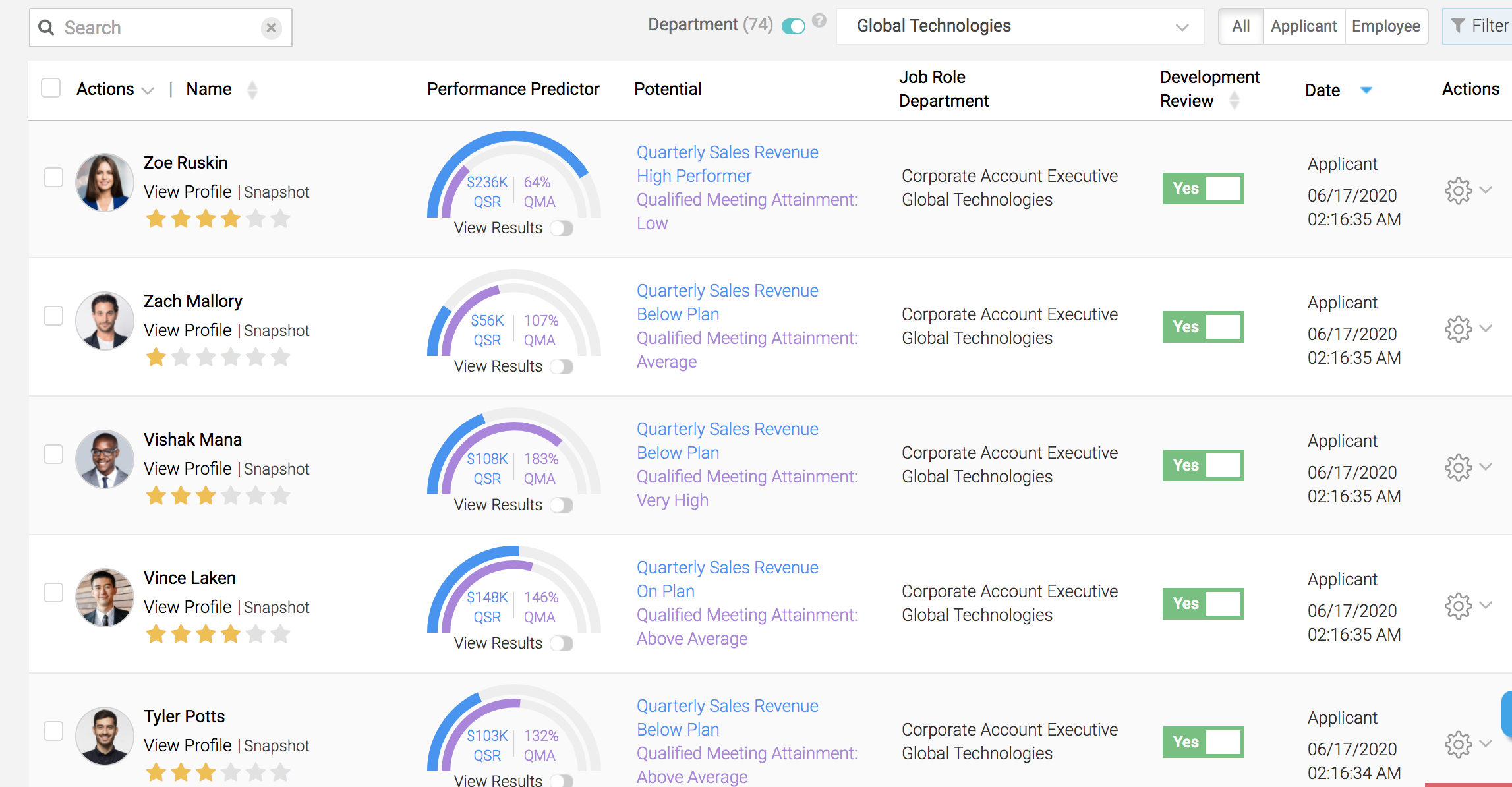Switch to the Applicant tab

coord(1303,26)
